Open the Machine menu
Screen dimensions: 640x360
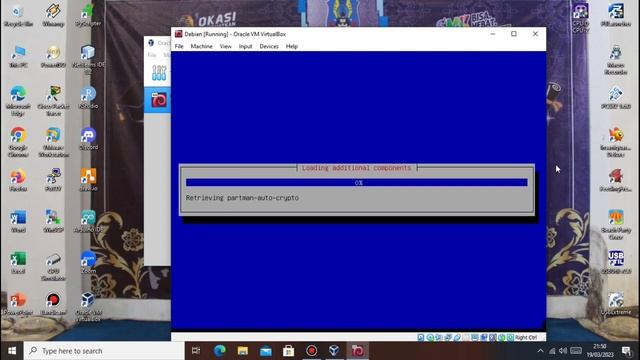(201, 47)
